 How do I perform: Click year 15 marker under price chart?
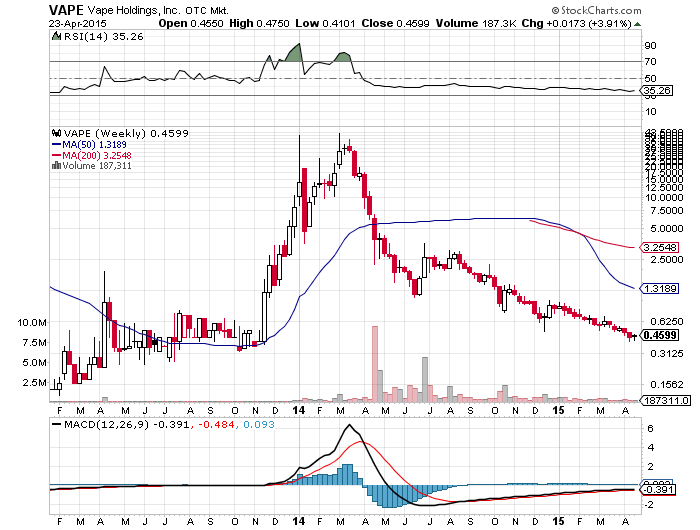pyautogui.click(x=558, y=410)
